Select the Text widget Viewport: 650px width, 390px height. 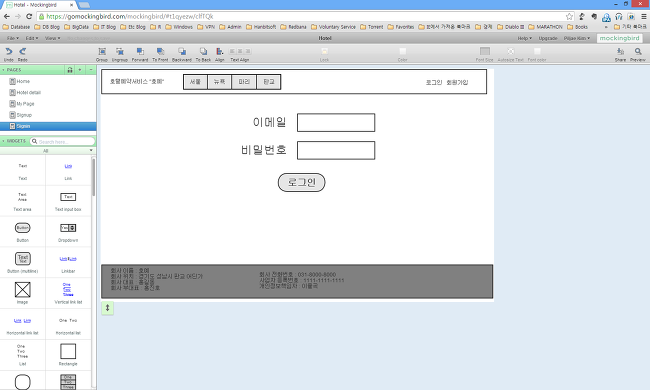pyautogui.click(x=23, y=171)
